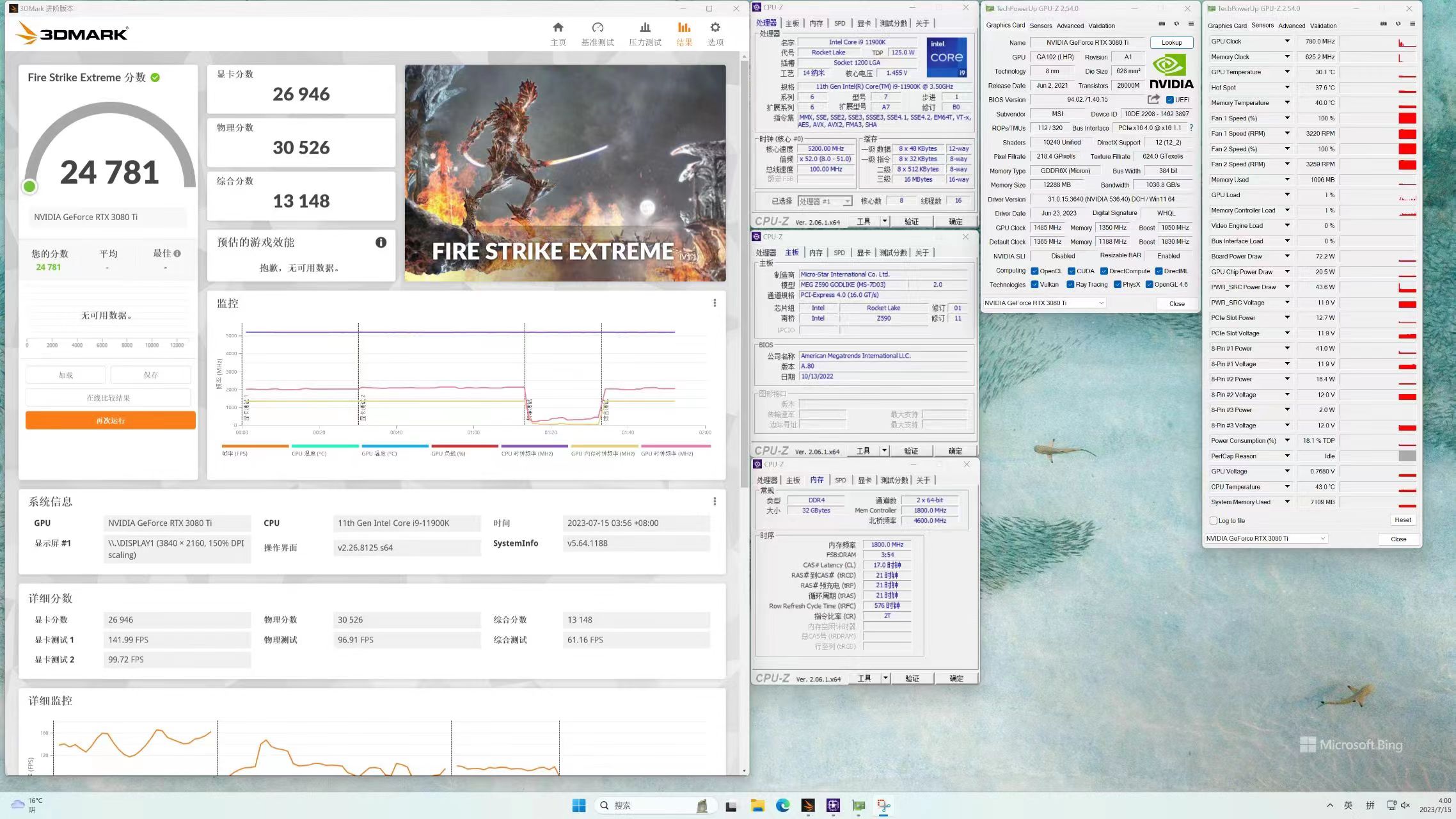Click the GPU-Z Graphics Card screenshot camera icon

click(1162, 24)
